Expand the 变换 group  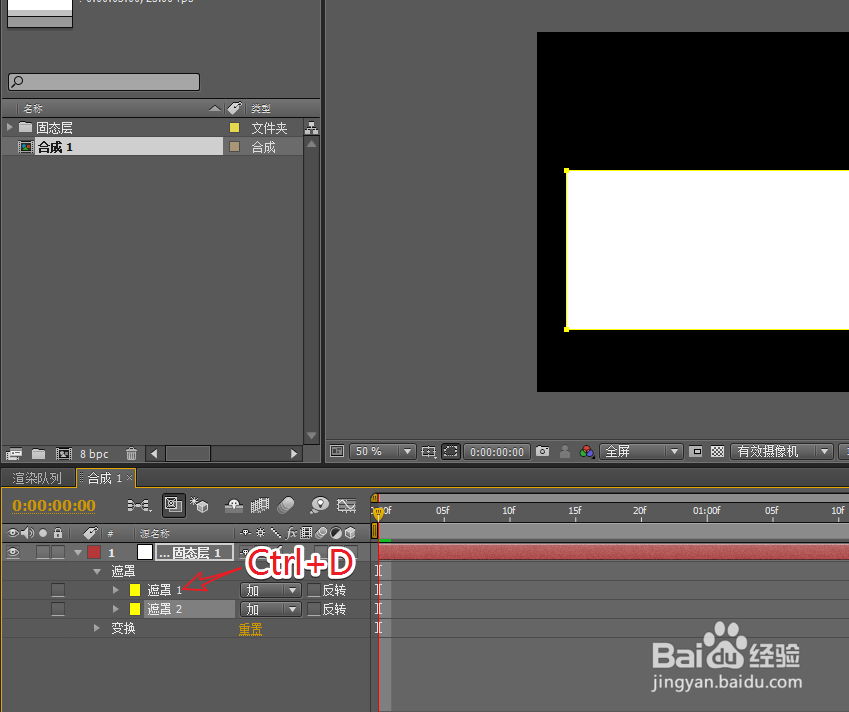(97, 628)
